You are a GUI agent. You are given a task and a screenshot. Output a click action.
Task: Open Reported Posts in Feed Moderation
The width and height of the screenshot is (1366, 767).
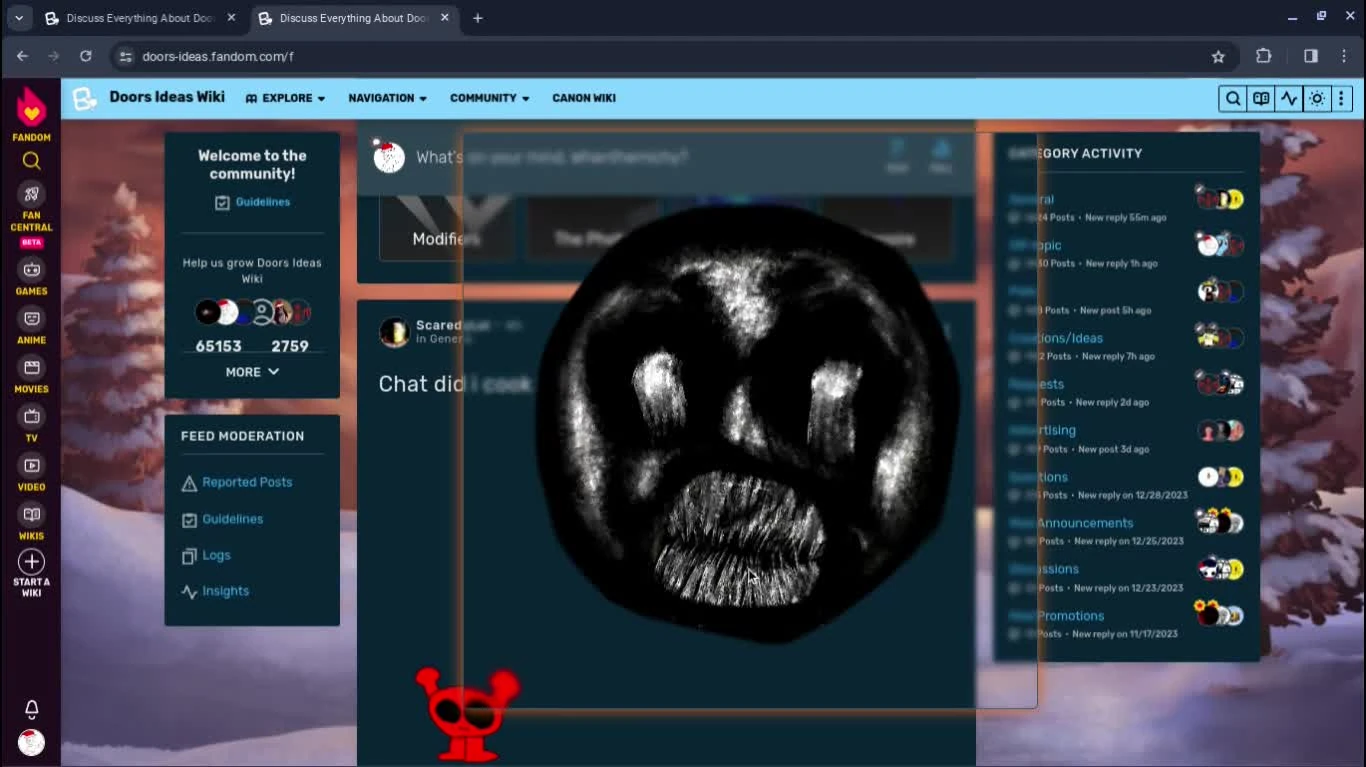(245, 482)
